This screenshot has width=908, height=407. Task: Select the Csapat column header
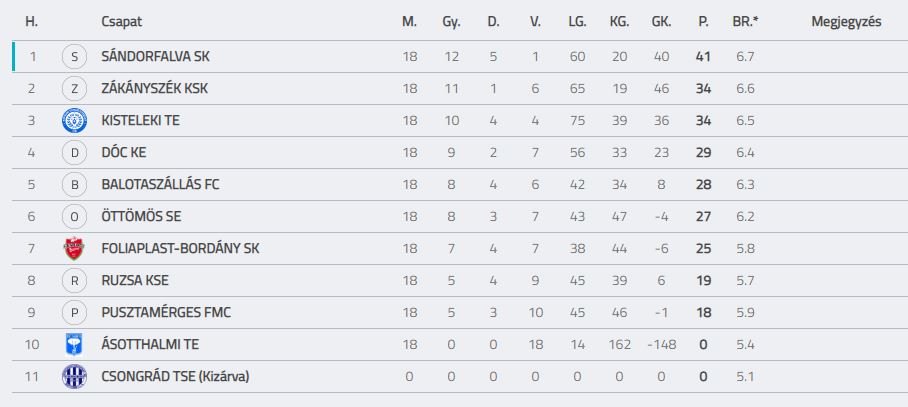coord(122,22)
